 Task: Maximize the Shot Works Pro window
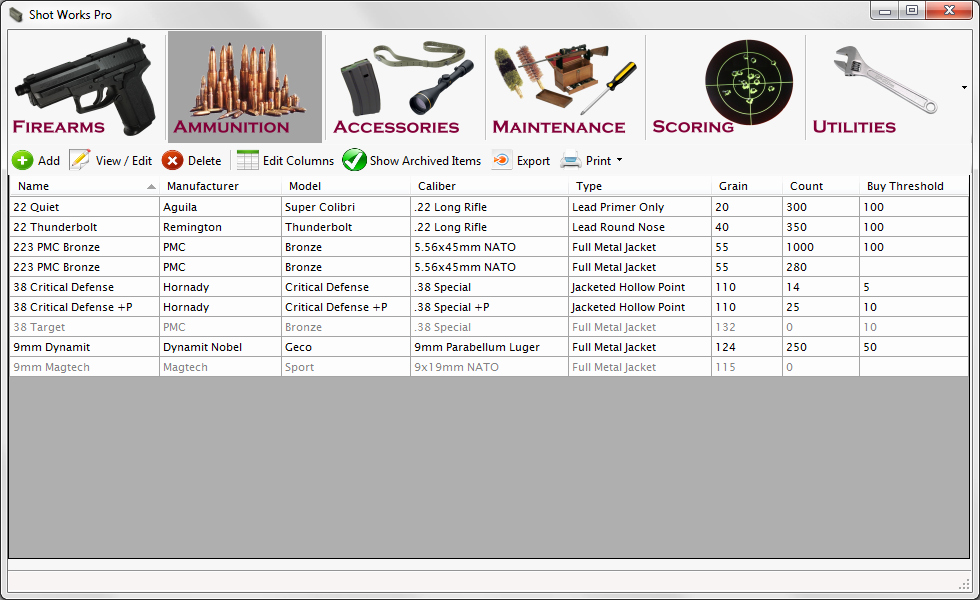912,11
